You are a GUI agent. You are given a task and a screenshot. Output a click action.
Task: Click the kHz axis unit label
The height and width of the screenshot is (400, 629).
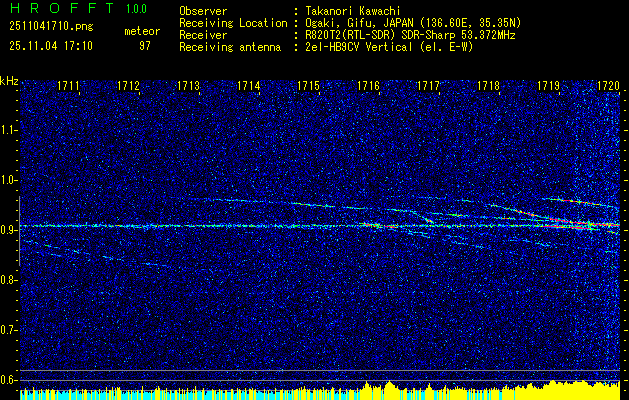coord(9,82)
